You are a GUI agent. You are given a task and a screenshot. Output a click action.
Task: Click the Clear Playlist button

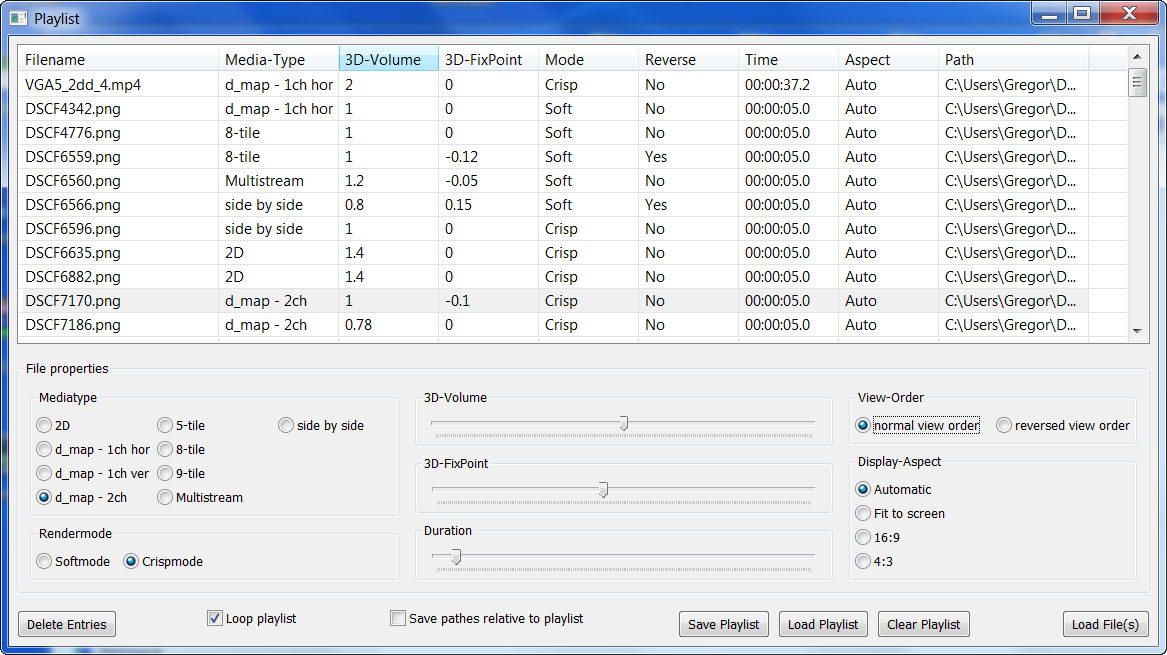tap(924, 624)
